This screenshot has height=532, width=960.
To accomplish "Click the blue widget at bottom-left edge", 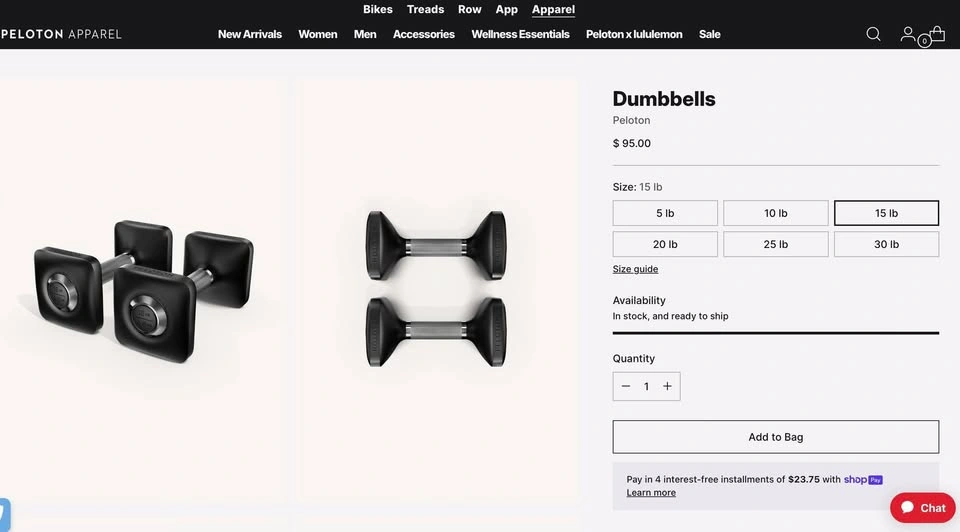I will click(x=4, y=514).
